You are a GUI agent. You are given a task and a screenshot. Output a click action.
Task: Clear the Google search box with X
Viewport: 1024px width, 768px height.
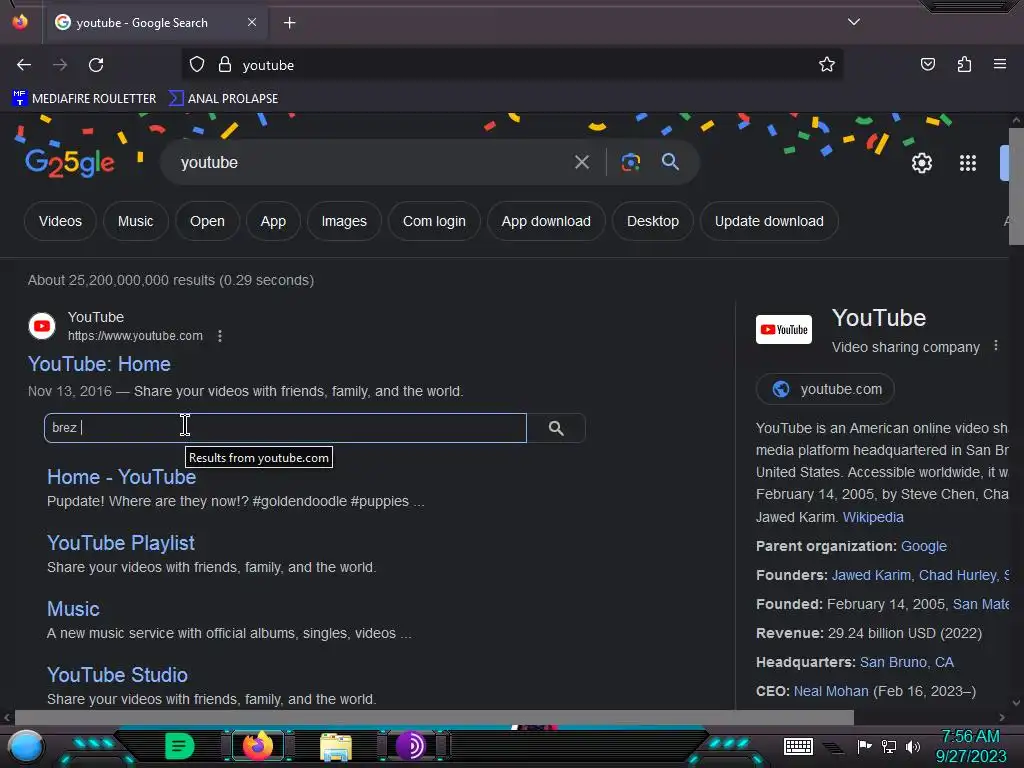[x=581, y=162]
